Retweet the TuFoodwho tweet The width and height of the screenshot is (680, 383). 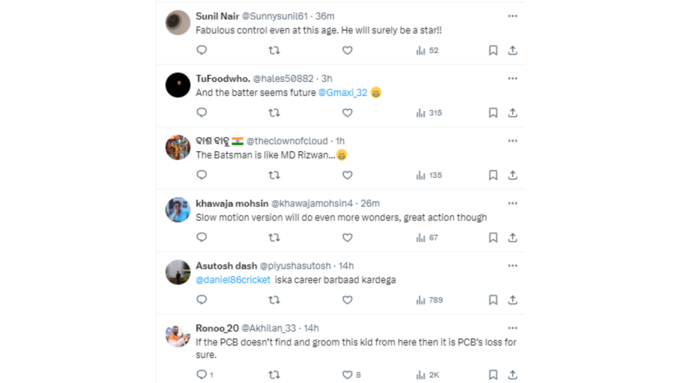[x=274, y=113]
